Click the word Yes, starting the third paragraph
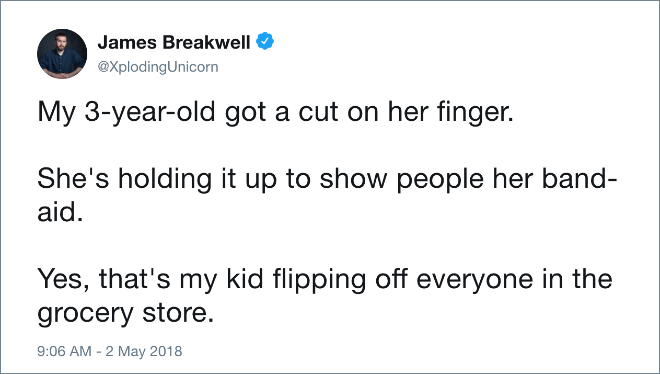 63,280
